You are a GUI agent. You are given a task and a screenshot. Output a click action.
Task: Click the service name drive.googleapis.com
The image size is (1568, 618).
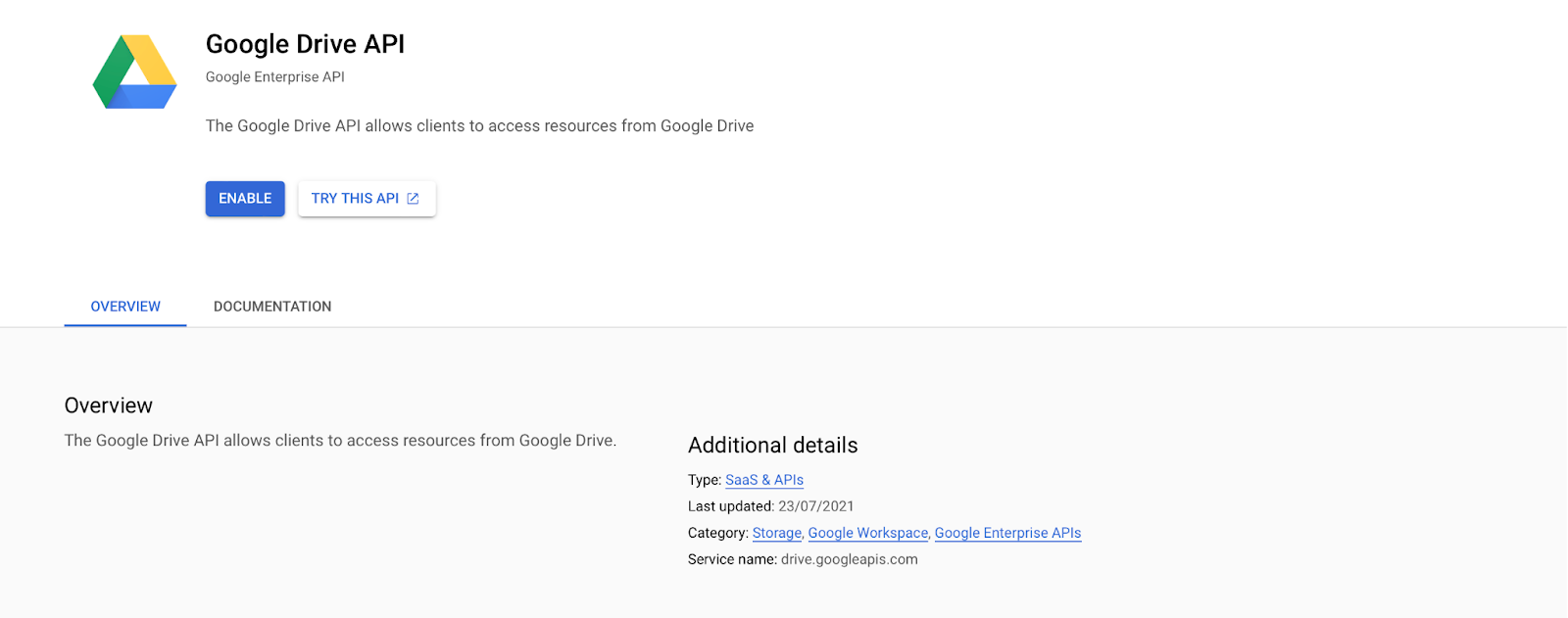tap(850, 559)
